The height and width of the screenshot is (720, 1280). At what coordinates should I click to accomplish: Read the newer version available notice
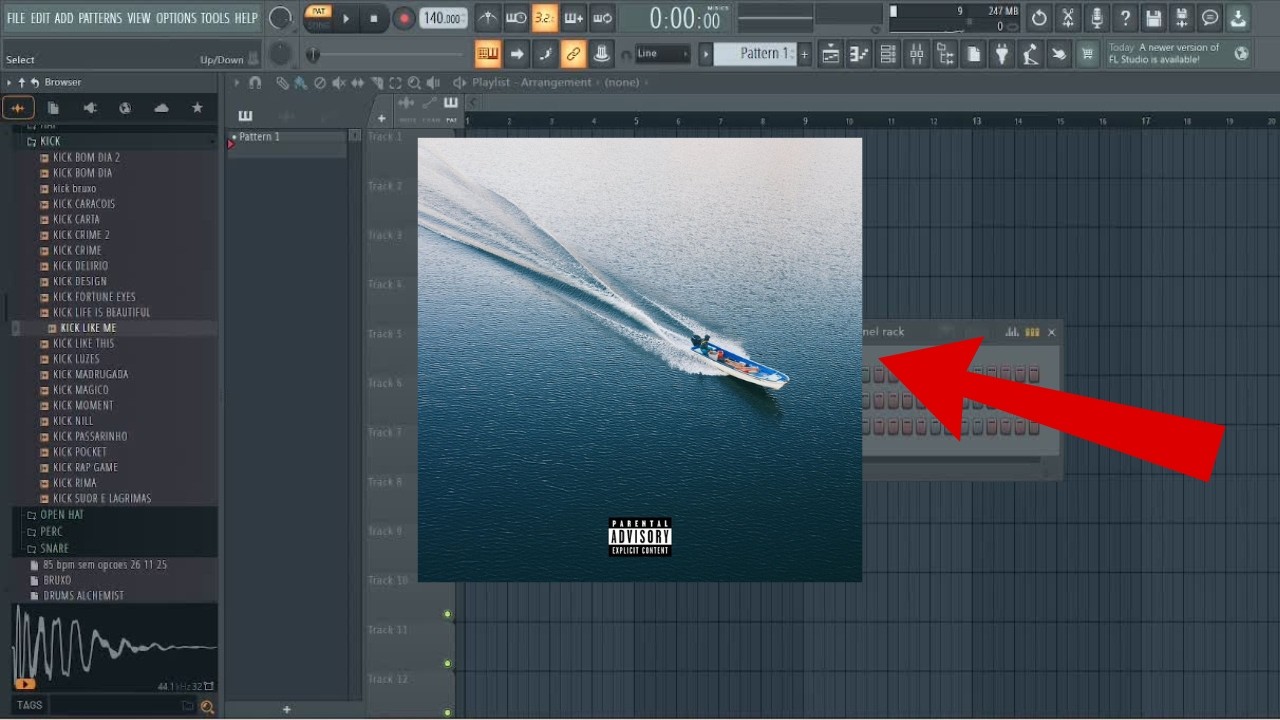click(1165, 54)
